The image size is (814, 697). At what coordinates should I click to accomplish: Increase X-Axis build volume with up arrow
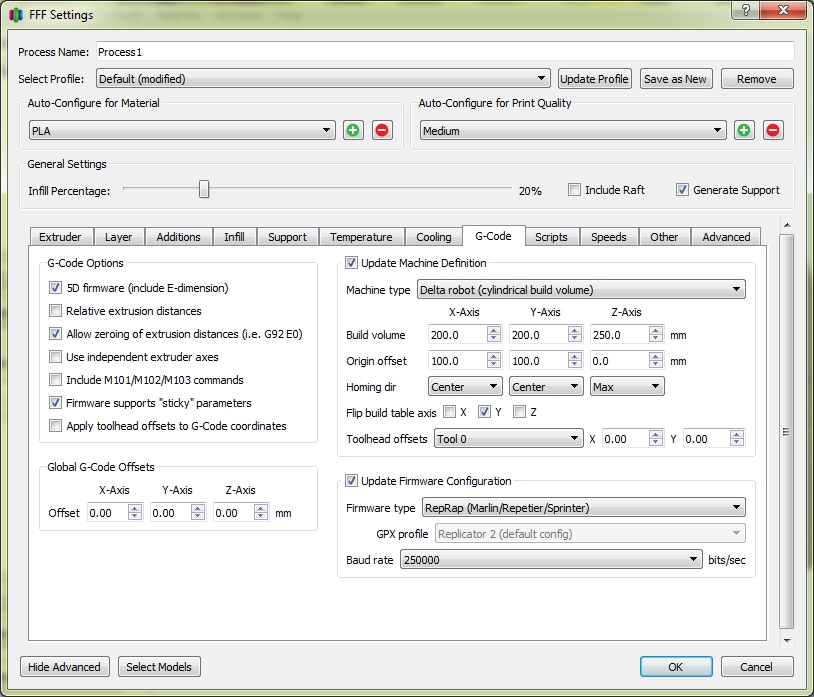click(493, 331)
